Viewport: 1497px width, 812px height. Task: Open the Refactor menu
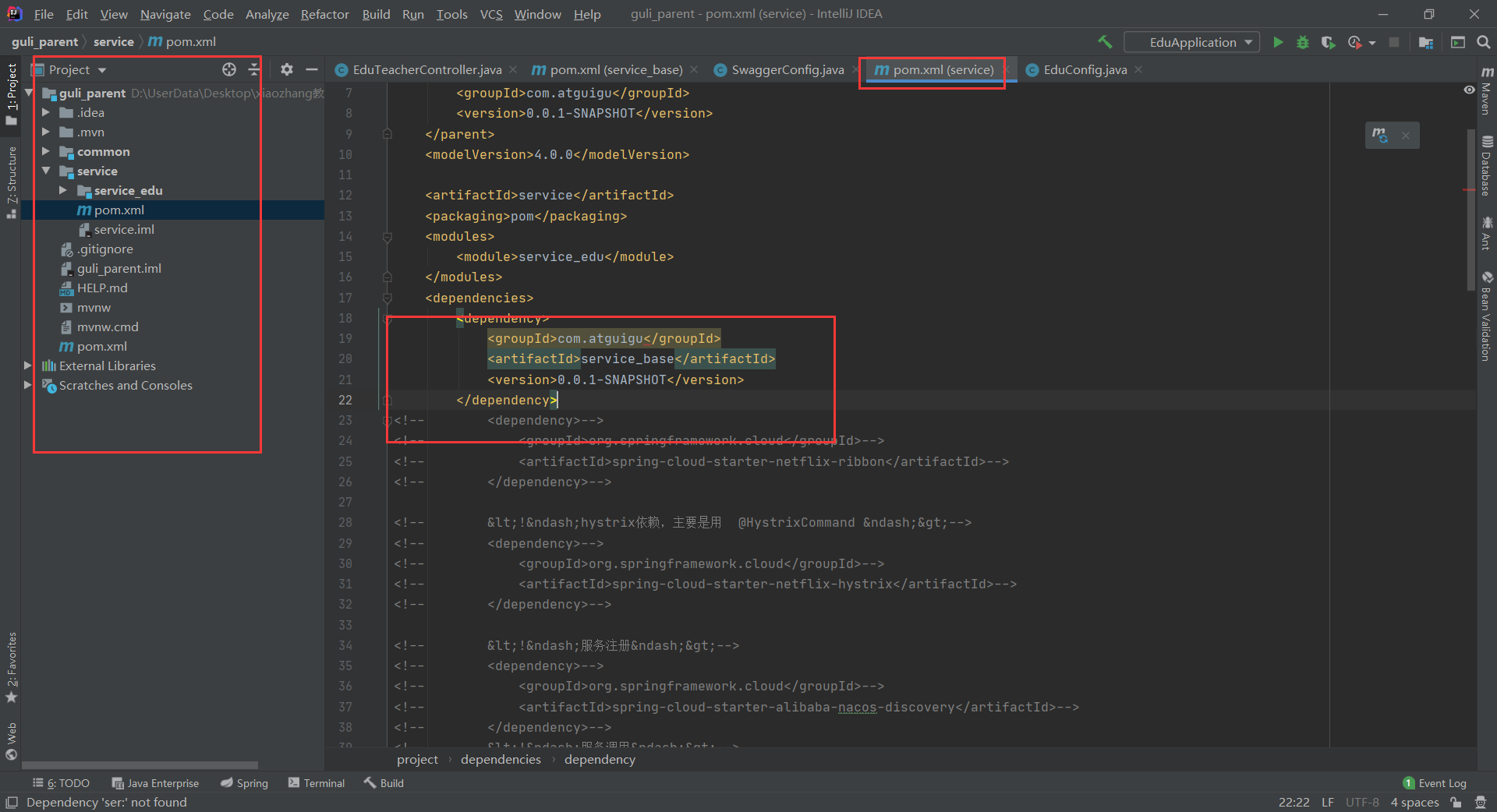pos(325,14)
